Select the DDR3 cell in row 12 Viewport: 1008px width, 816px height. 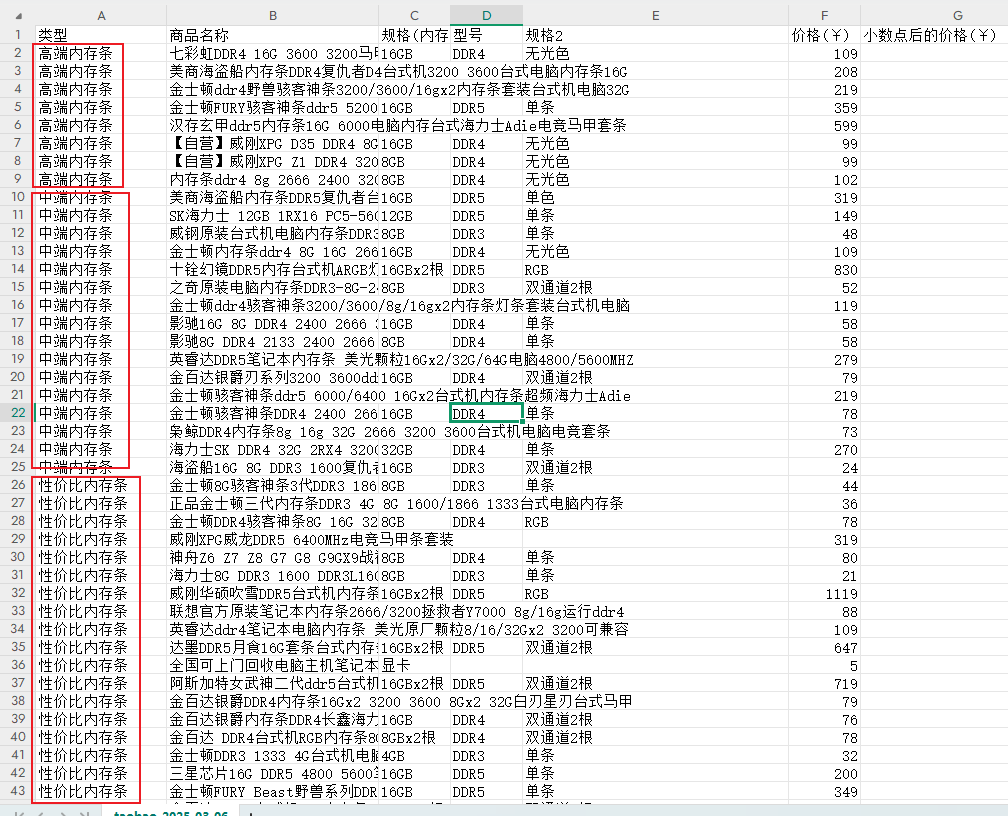tap(487, 233)
